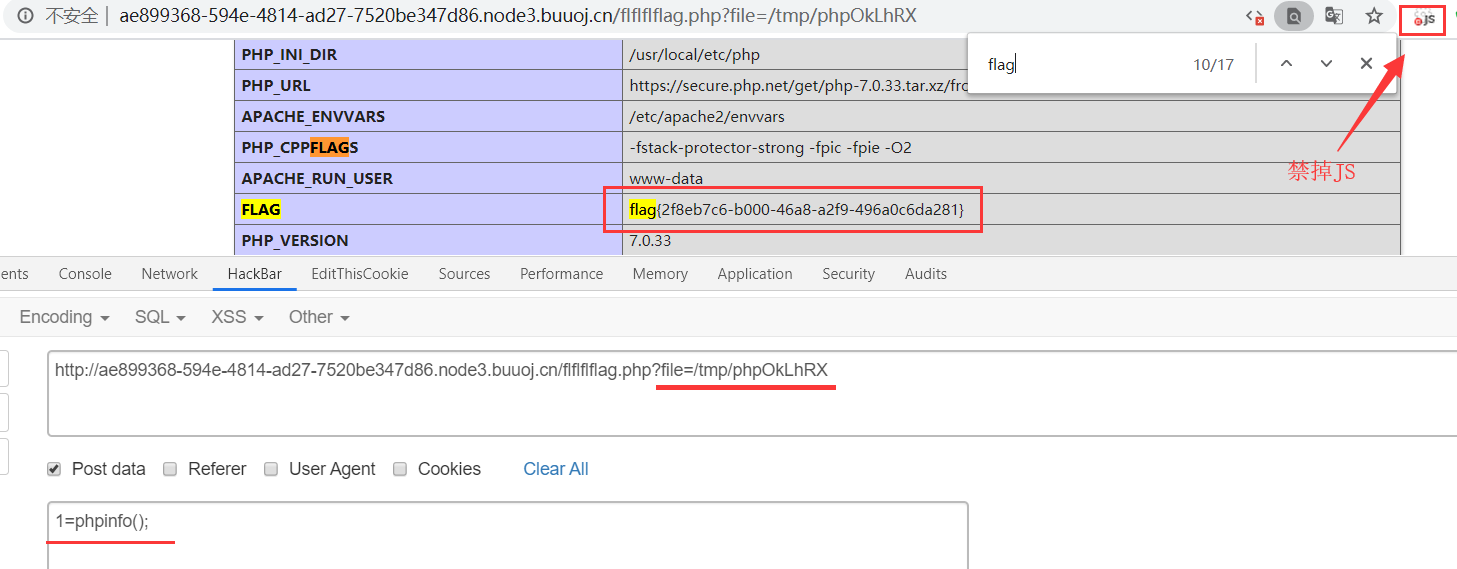Go to previous find match

pyautogui.click(x=1287, y=64)
